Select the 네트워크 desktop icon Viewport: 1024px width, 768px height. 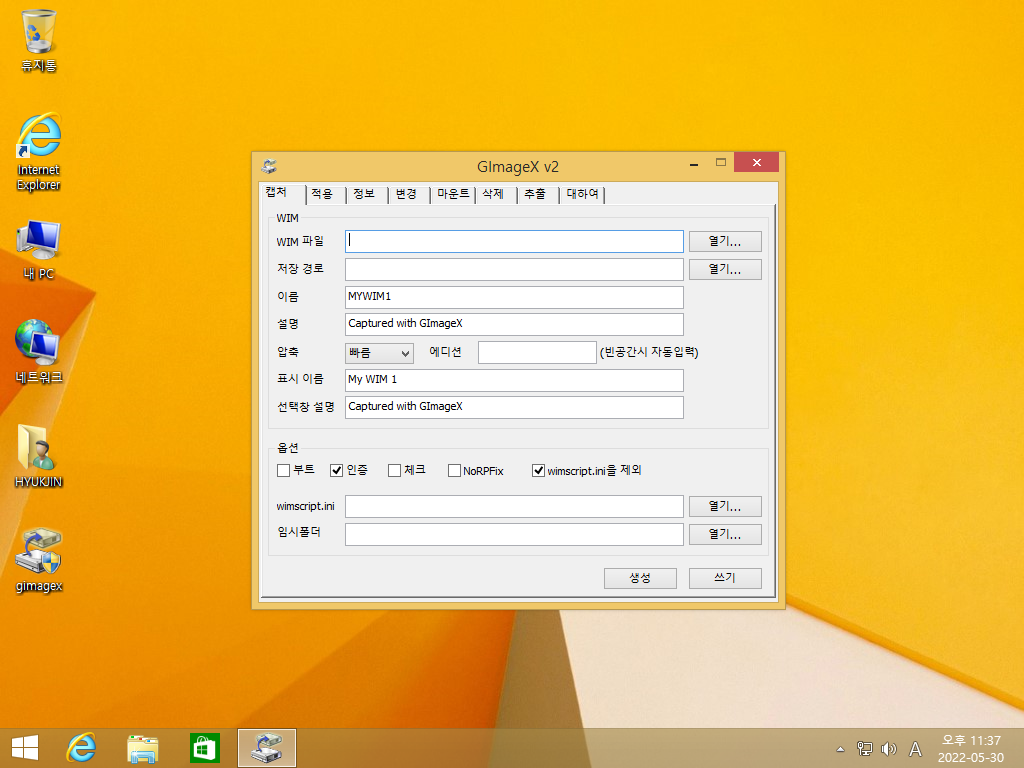point(39,352)
